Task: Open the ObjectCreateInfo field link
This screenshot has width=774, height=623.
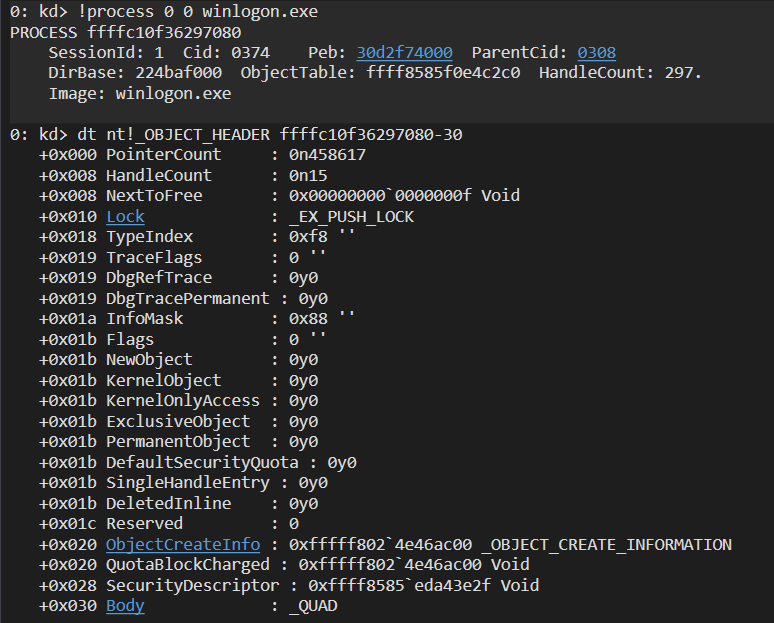Action: coord(183,545)
